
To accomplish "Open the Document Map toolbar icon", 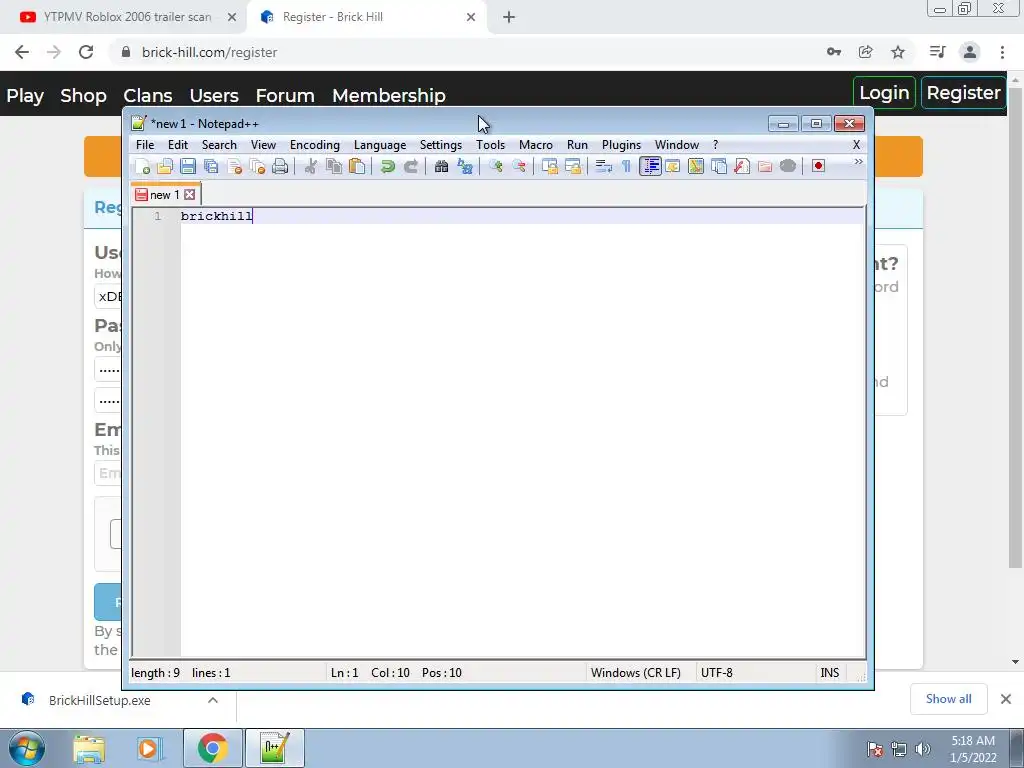I will tap(696, 166).
